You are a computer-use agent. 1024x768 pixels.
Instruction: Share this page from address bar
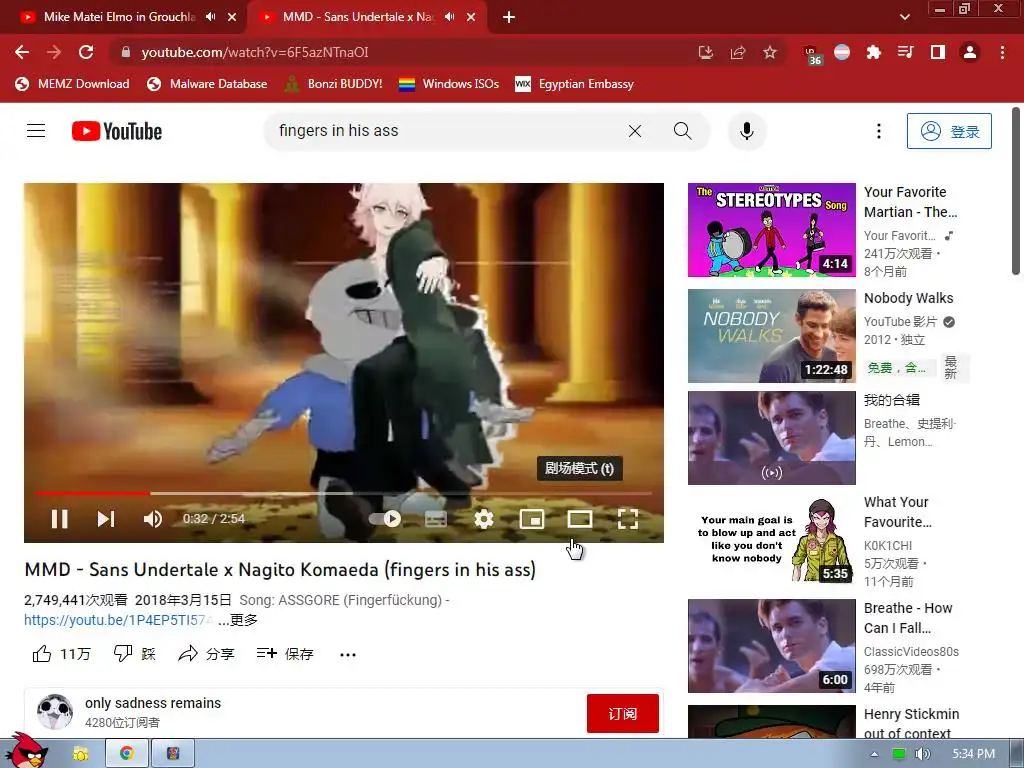click(x=738, y=52)
